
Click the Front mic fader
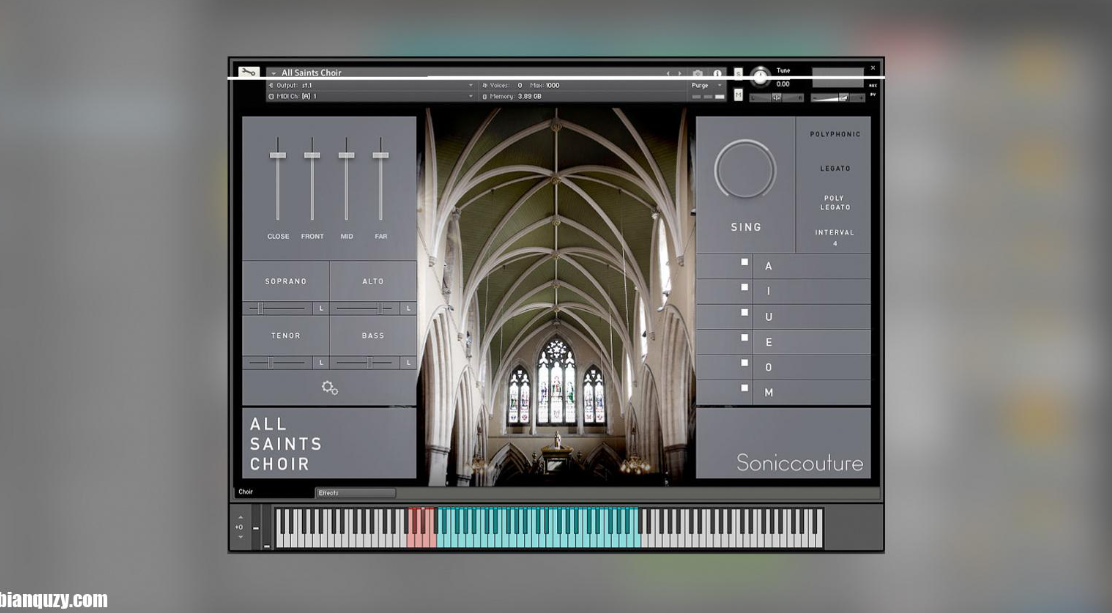pyautogui.click(x=312, y=155)
